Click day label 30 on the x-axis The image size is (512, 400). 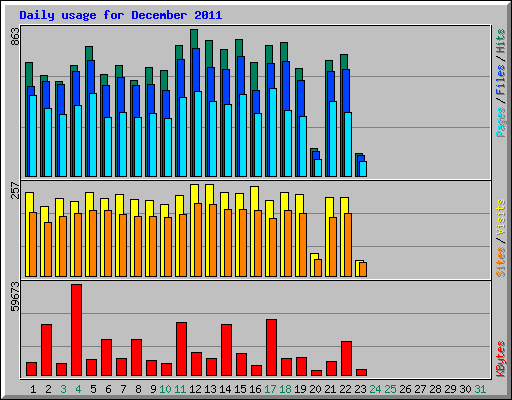click(x=465, y=389)
